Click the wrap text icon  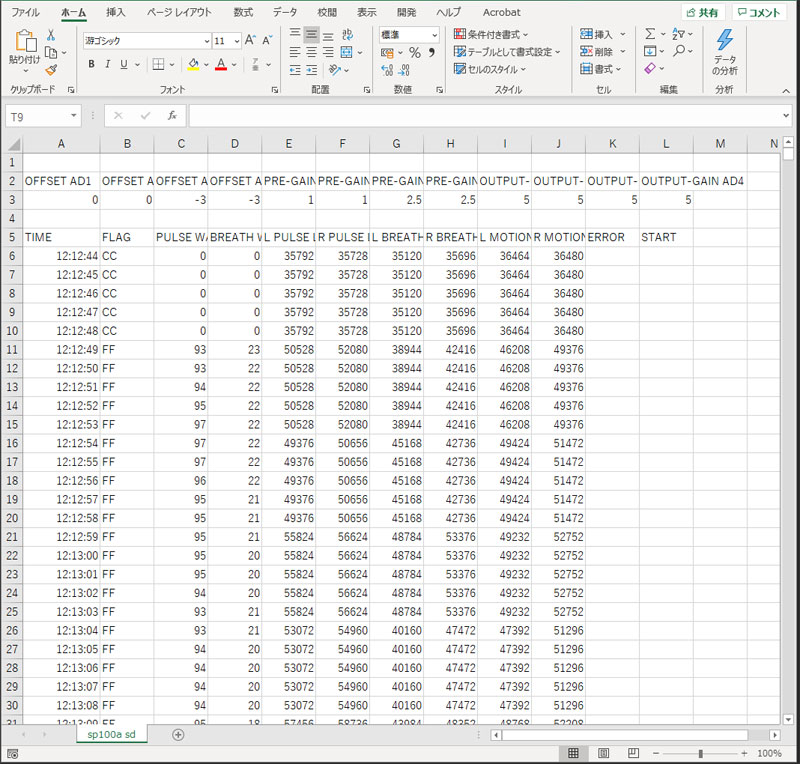347,34
